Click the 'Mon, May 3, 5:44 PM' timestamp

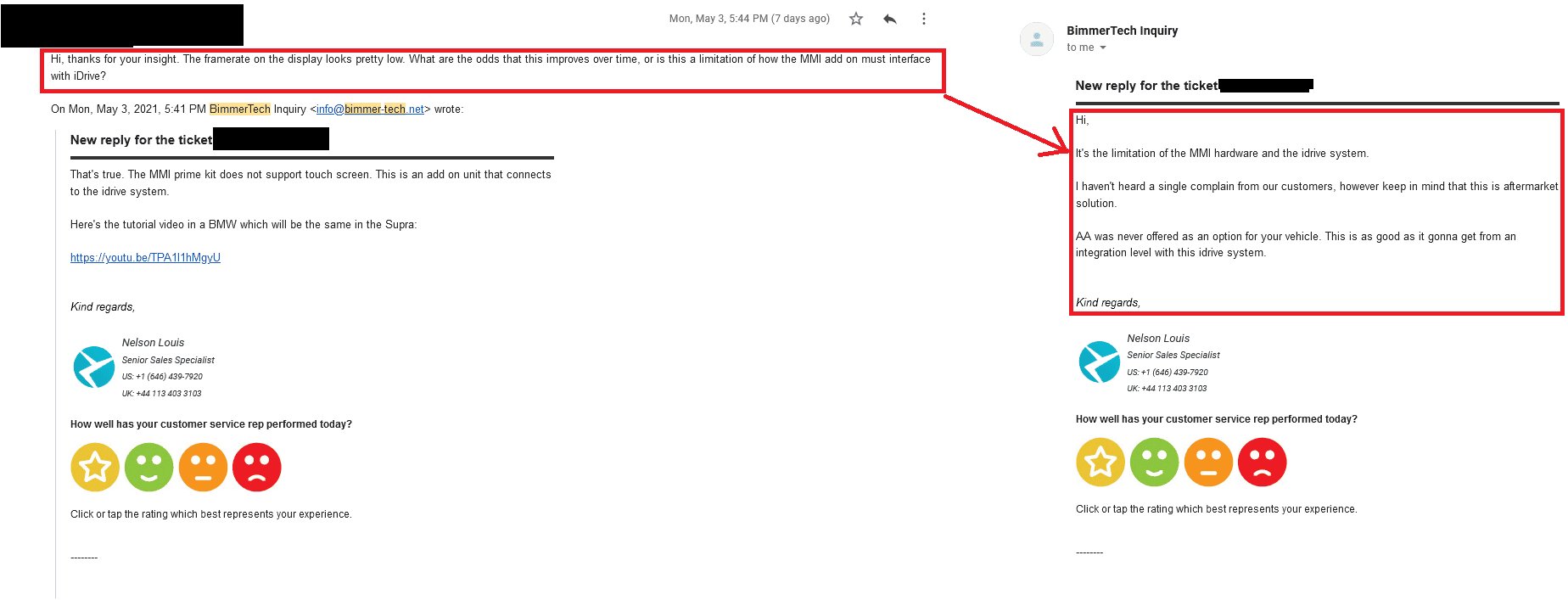pyautogui.click(x=749, y=19)
